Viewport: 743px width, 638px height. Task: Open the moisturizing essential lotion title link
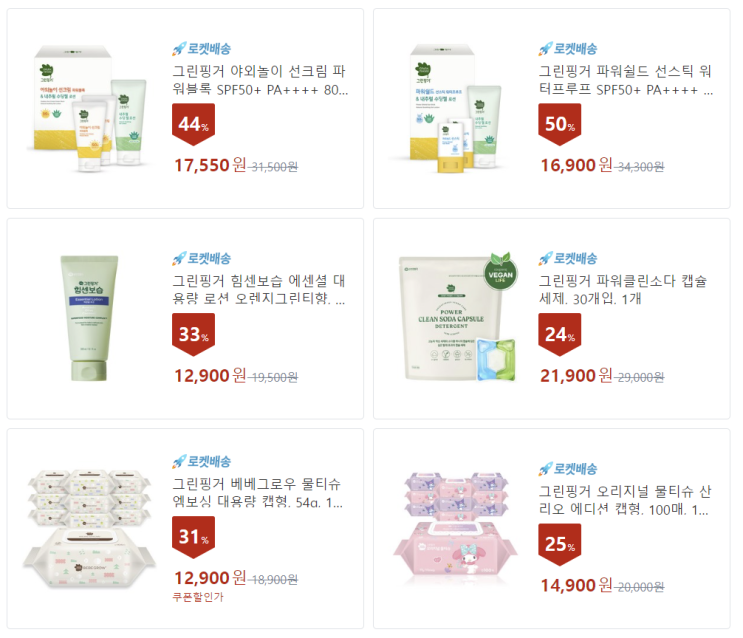(259, 290)
